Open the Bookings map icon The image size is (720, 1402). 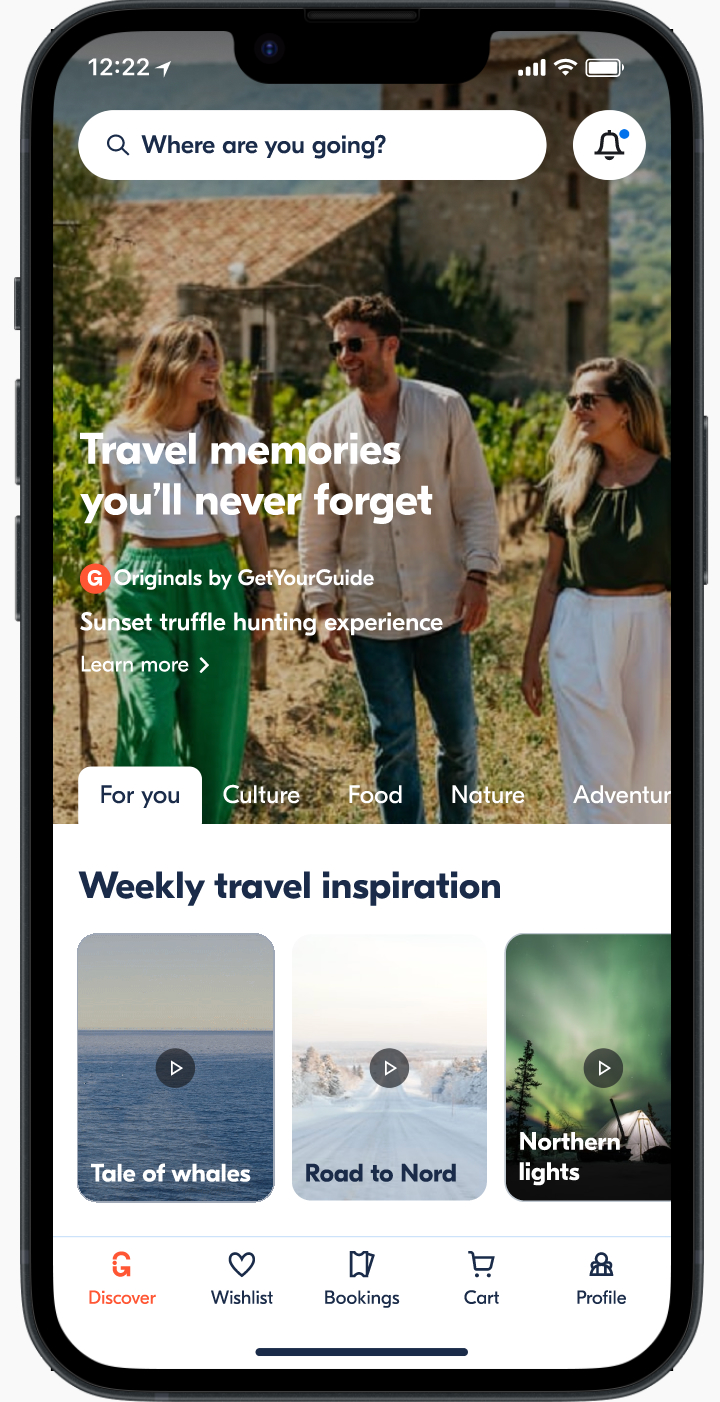click(362, 1265)
